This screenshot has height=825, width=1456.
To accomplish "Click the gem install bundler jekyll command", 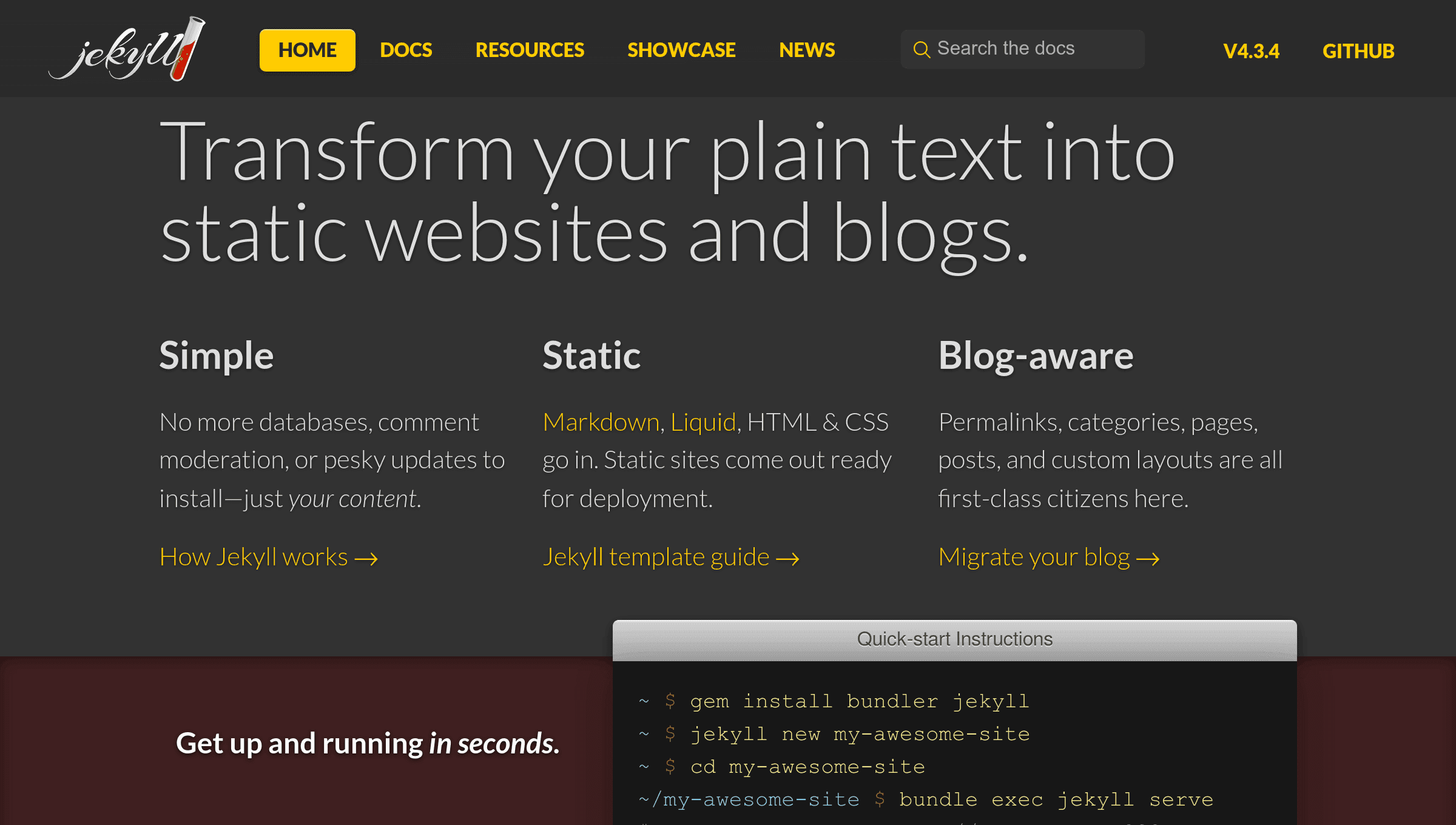I will point(859,701).
